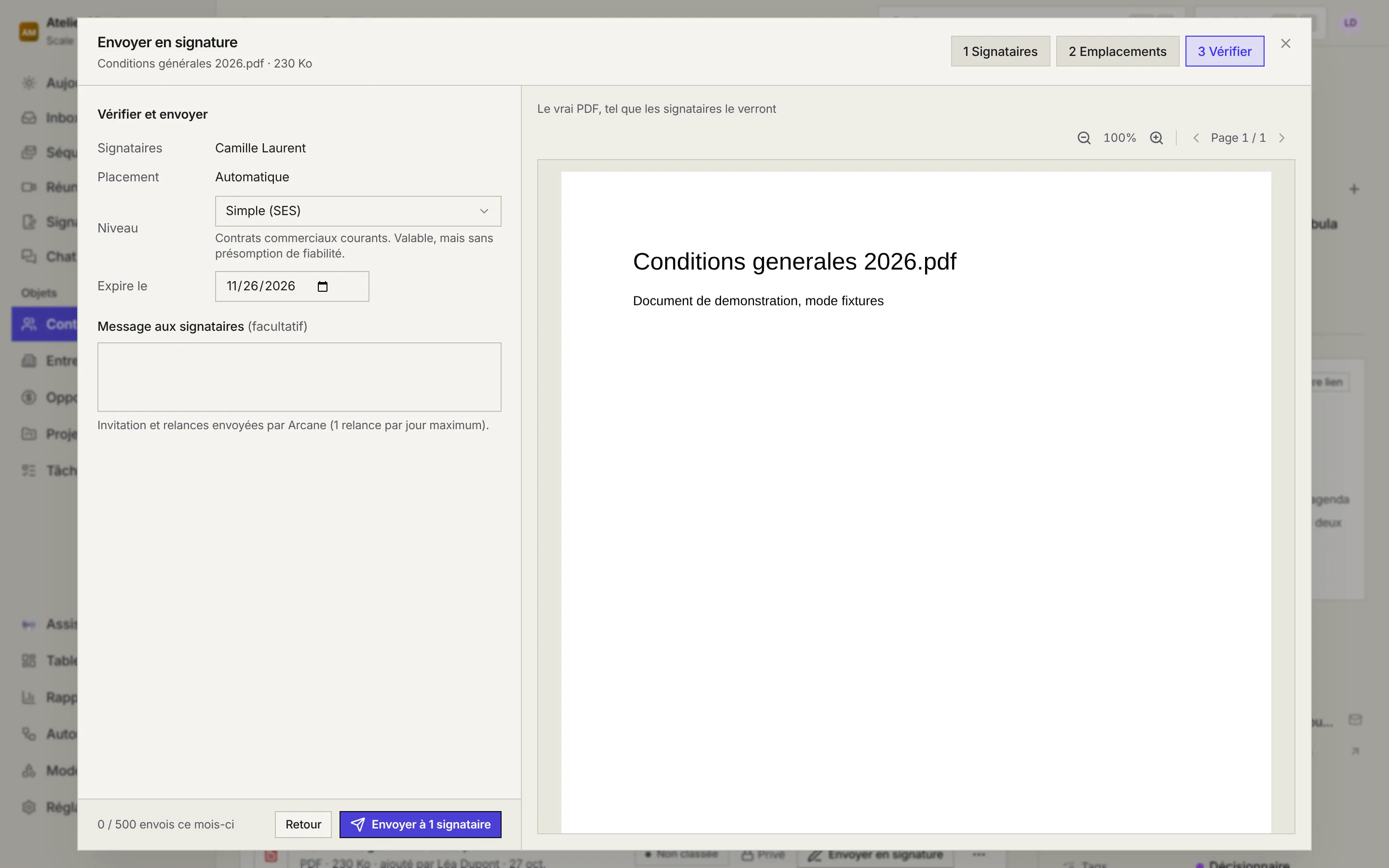Viewport: 1389px width, 868px height.
Task: Click the mail icon in background panel
Action: coord(1355,719)
